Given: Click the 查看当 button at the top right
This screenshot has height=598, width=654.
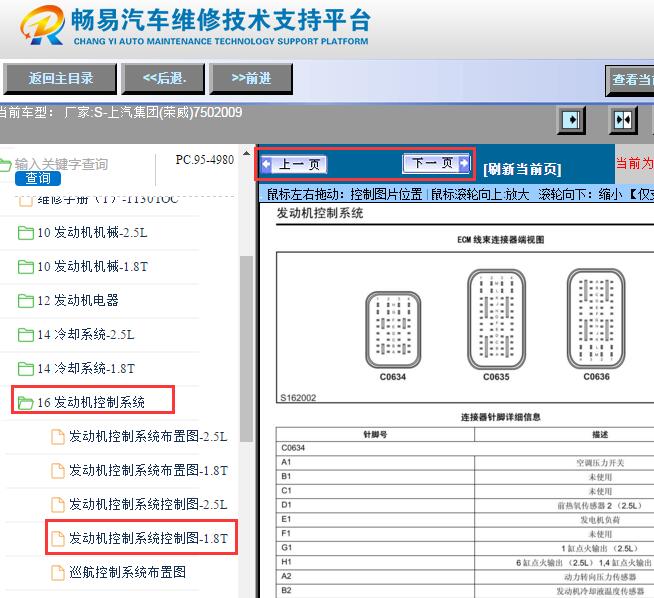Looking at the screenshot, I should click(x=630, y=80).
